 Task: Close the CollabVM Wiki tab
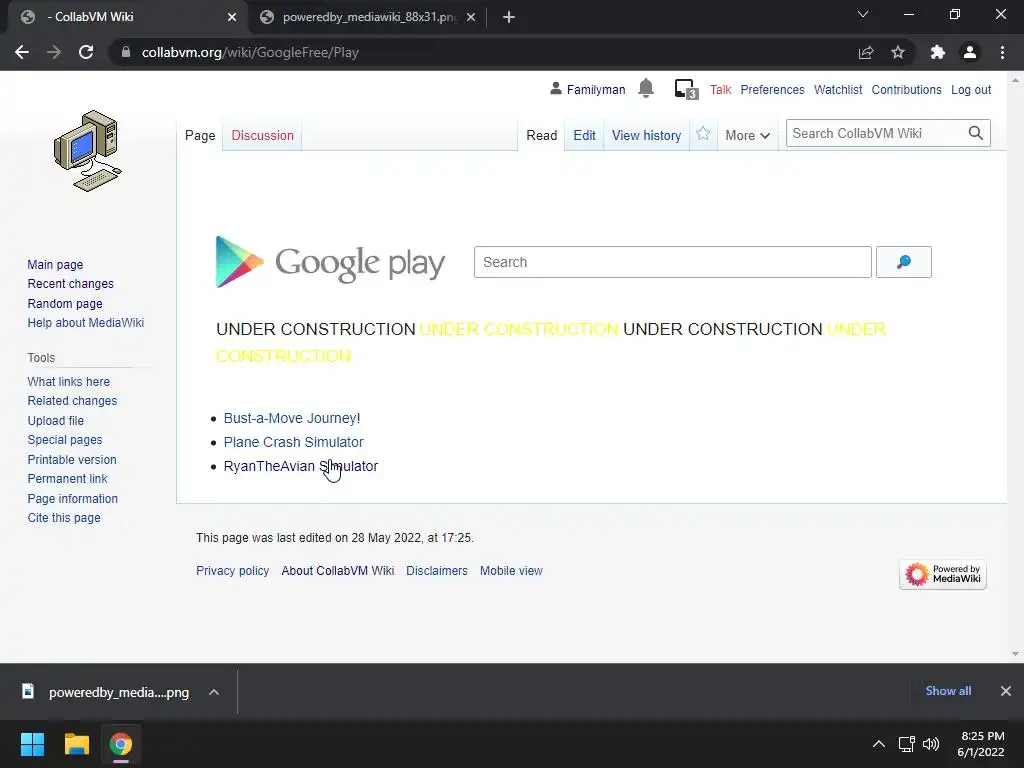pos(232,17)
